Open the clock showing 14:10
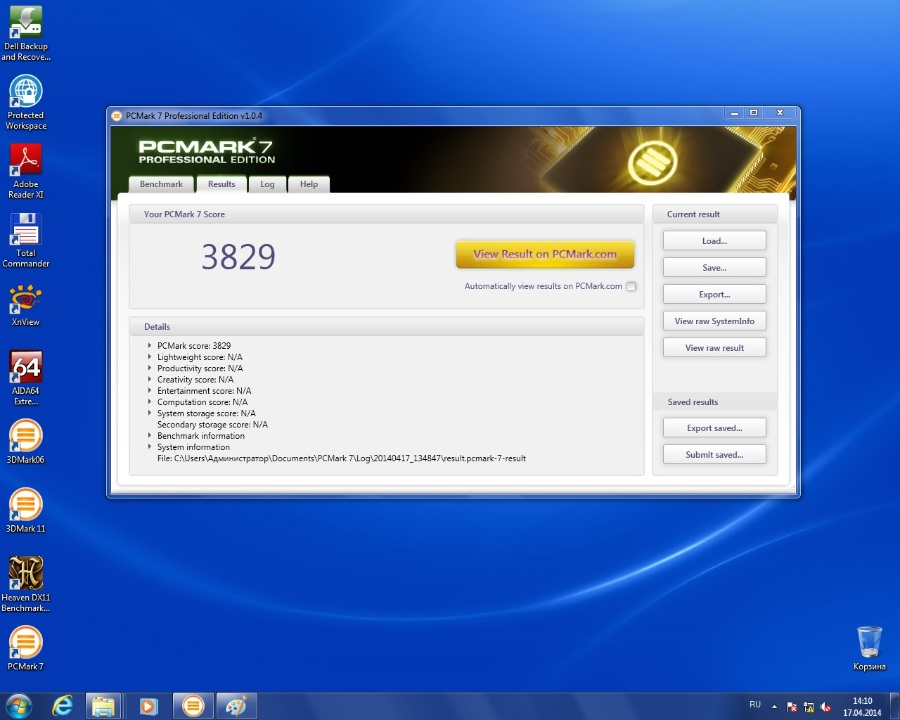This screenshot has width=900, height=720. click(x=862, y=707)
